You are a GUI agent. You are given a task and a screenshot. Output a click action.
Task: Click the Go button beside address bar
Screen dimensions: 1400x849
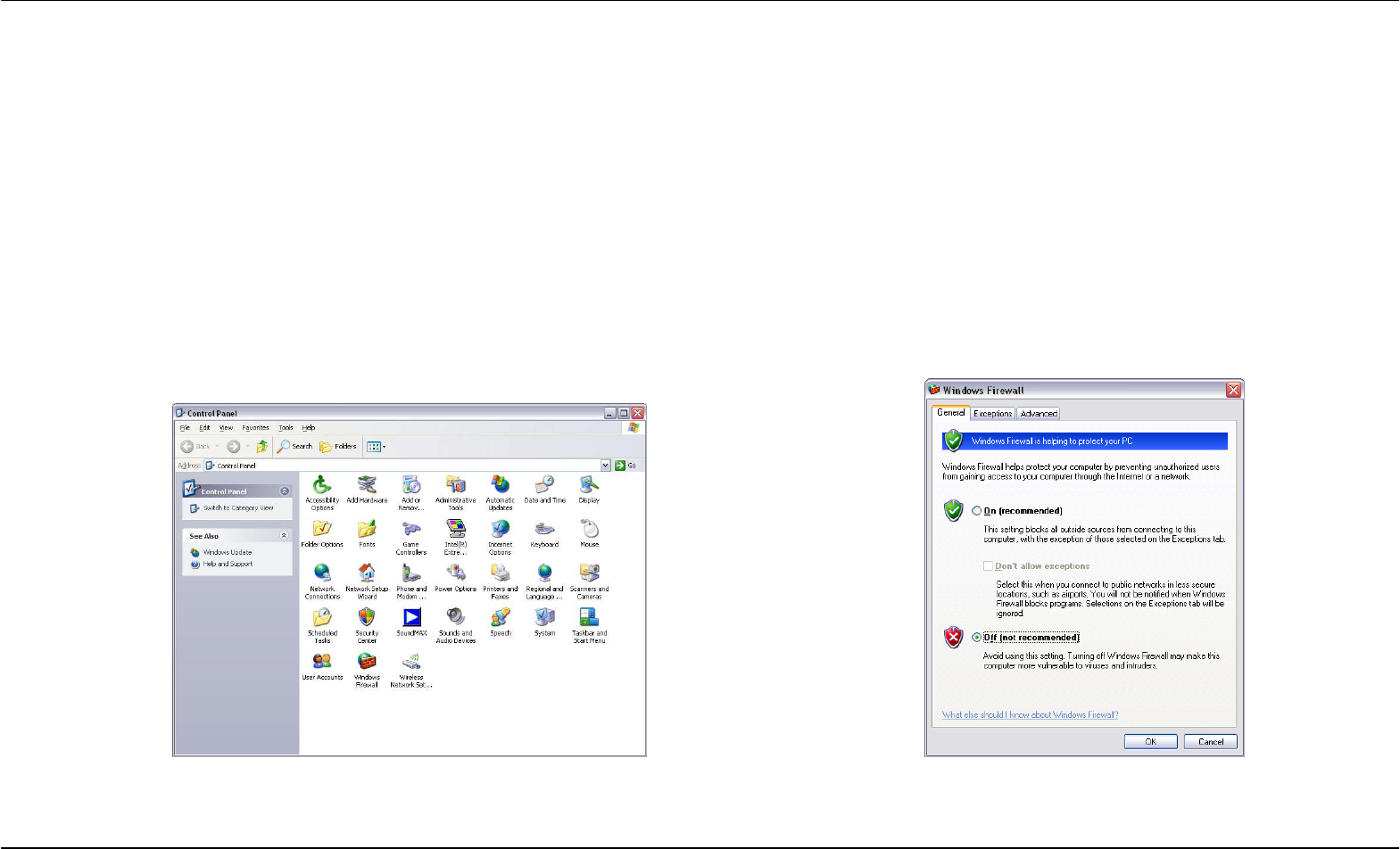click(x=625, y=466)
